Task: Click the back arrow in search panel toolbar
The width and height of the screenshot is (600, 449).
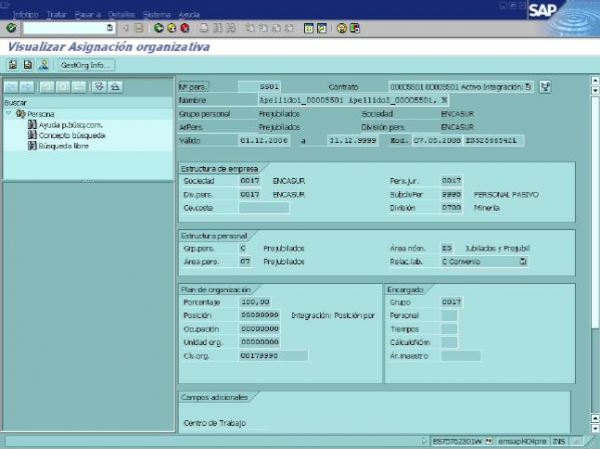Action: coord(11,87)
